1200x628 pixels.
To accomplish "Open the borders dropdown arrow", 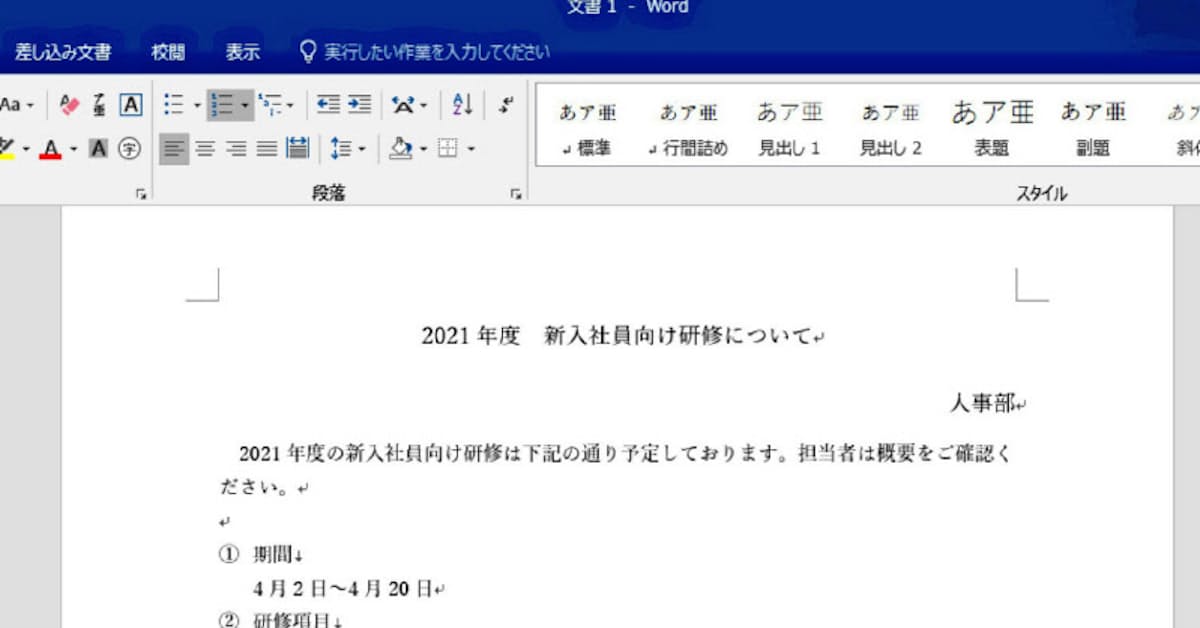I will (x=471, y=149).
